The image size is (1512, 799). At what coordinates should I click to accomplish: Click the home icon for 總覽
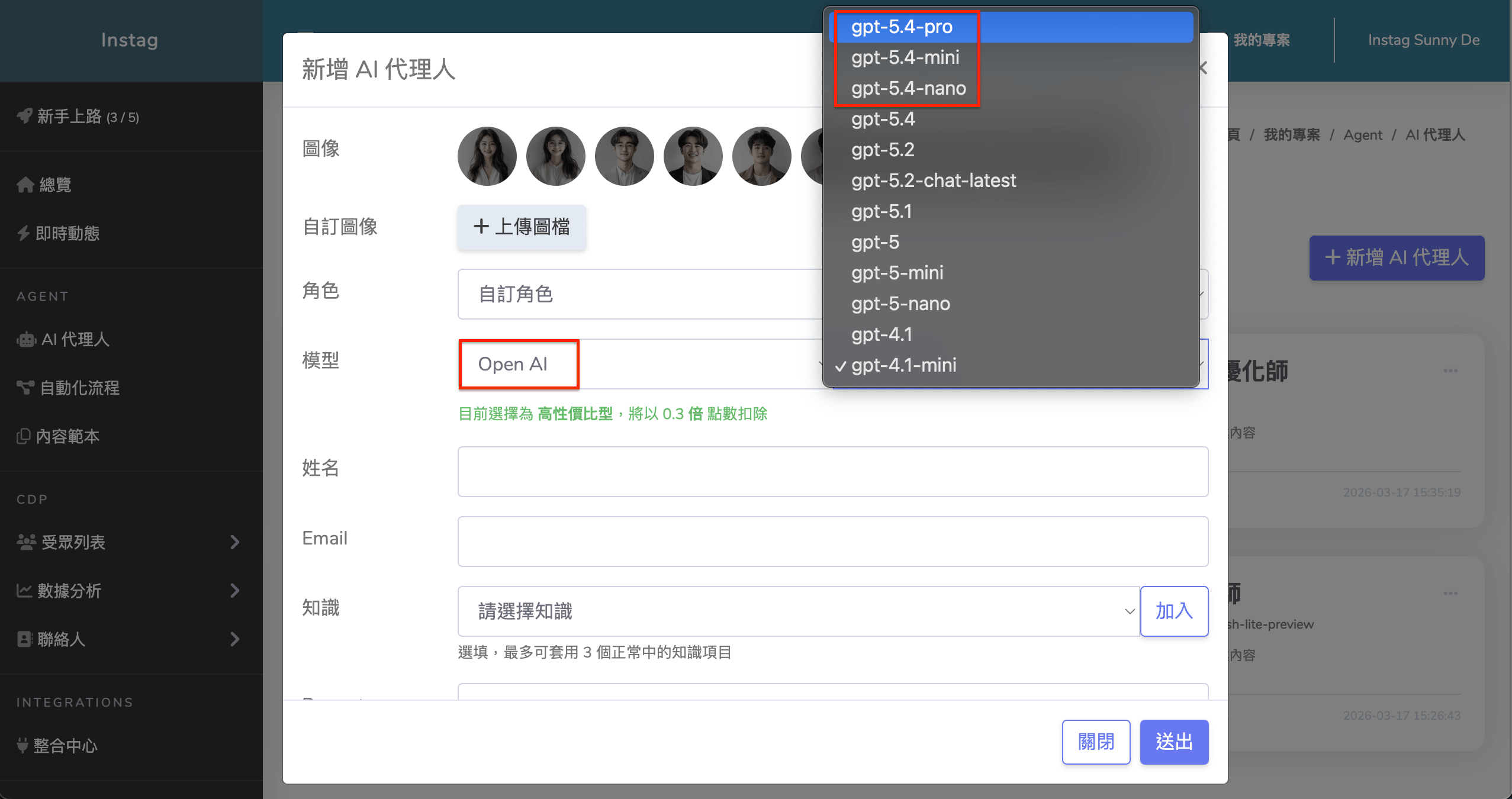click(25, 185)
